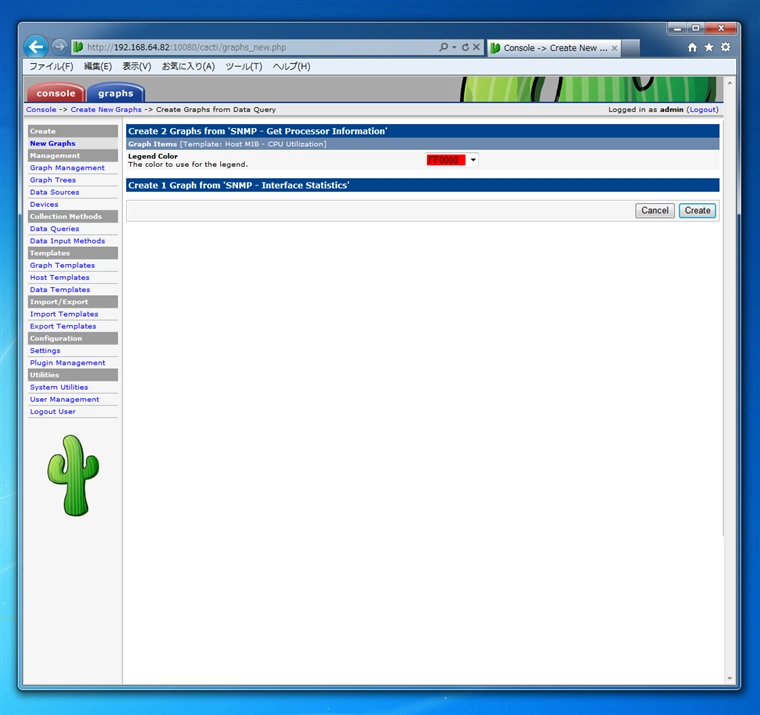Screen dimensions: 760x715
Task: Open User Management in sidebar
Action: coord(64,399)
